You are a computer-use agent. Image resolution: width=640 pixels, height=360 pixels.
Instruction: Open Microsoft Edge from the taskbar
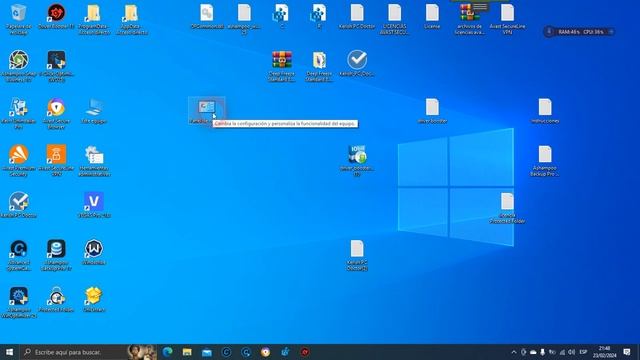click(167, 352)
